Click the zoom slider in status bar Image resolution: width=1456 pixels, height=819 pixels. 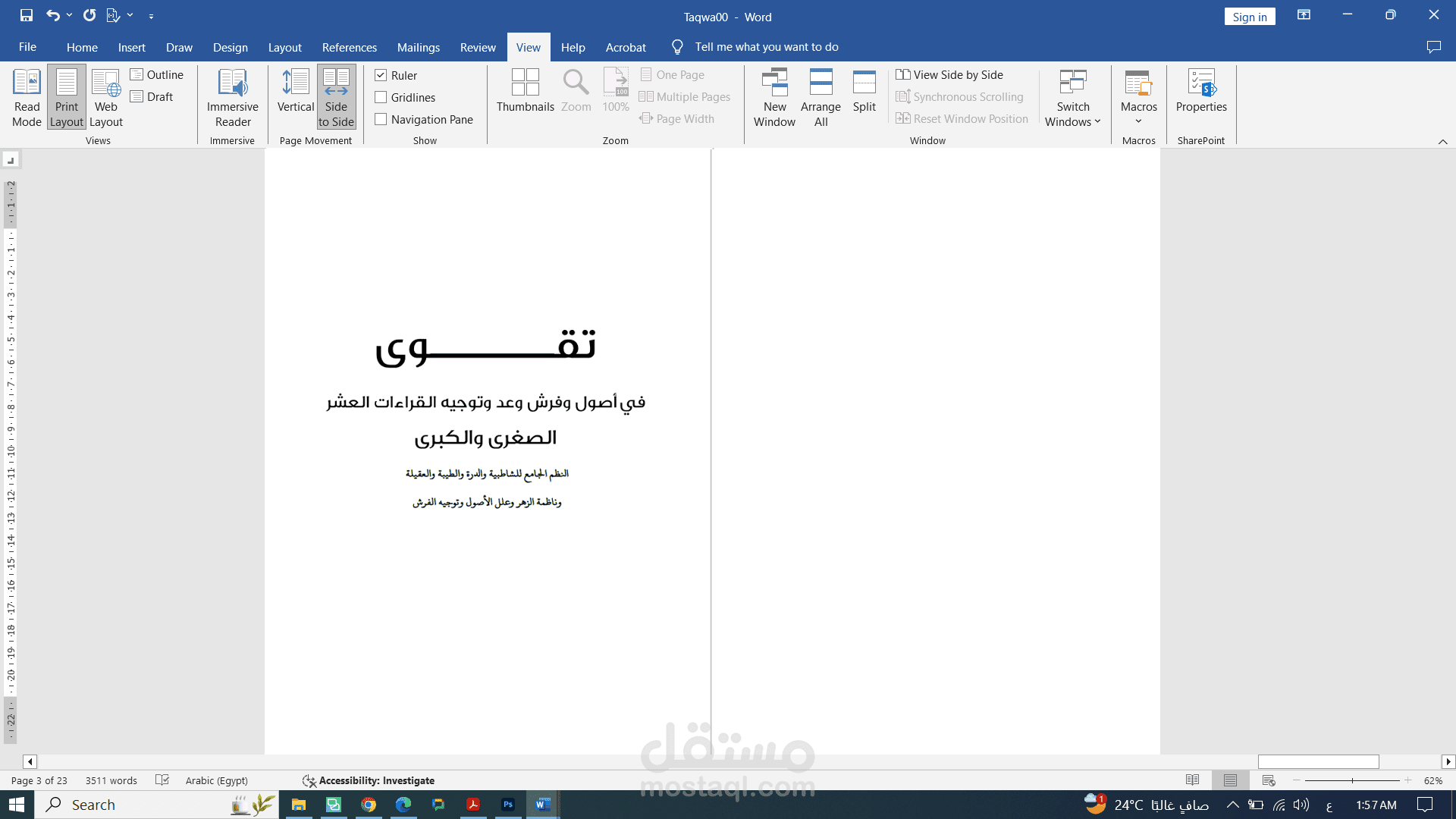(x=1352, y=780)
